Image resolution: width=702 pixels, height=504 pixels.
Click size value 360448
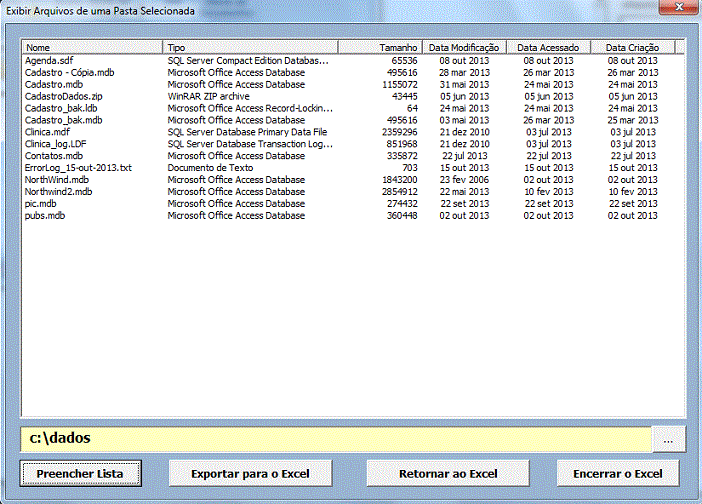[x=402, y=215]
